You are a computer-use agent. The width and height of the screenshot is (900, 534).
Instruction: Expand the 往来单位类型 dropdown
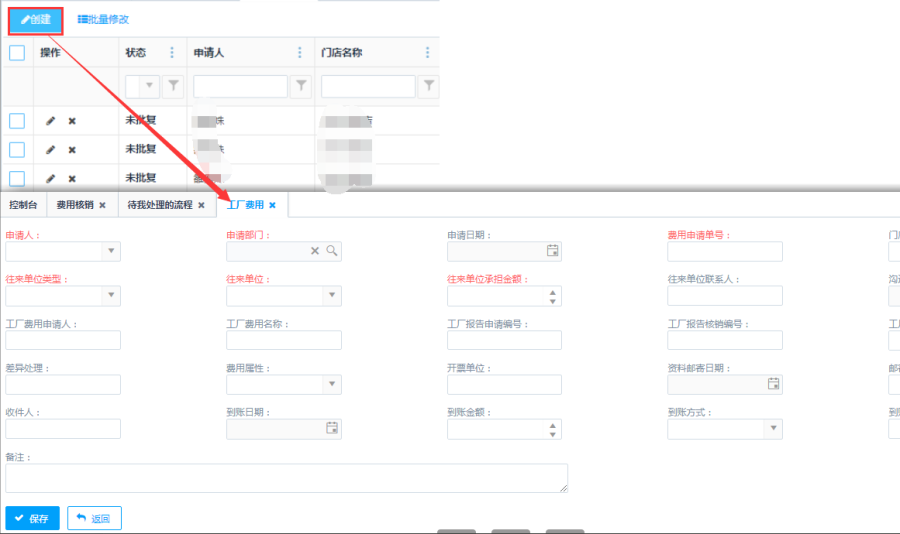tap(111, 296)
